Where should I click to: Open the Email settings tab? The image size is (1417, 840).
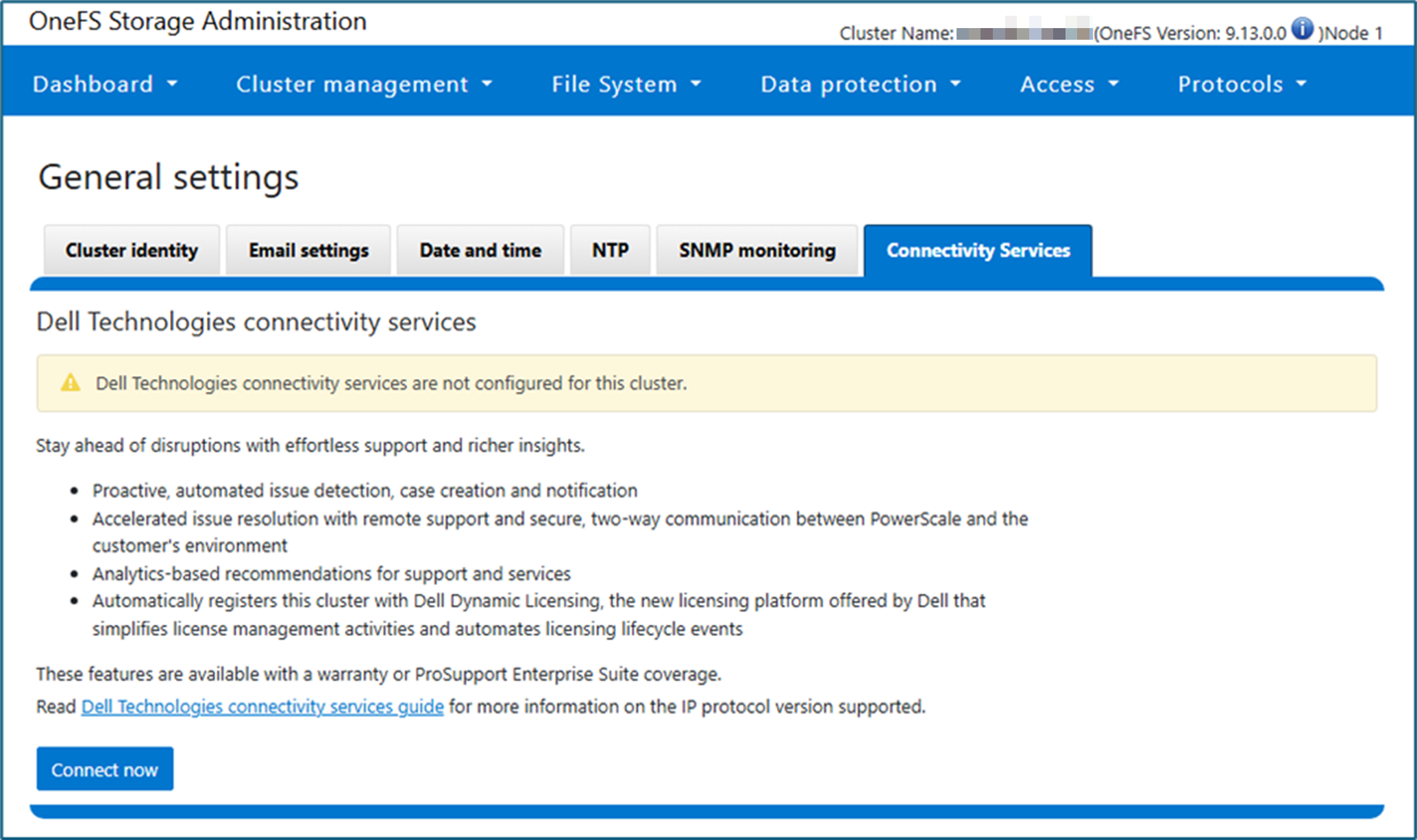click(x=308, y=251)
